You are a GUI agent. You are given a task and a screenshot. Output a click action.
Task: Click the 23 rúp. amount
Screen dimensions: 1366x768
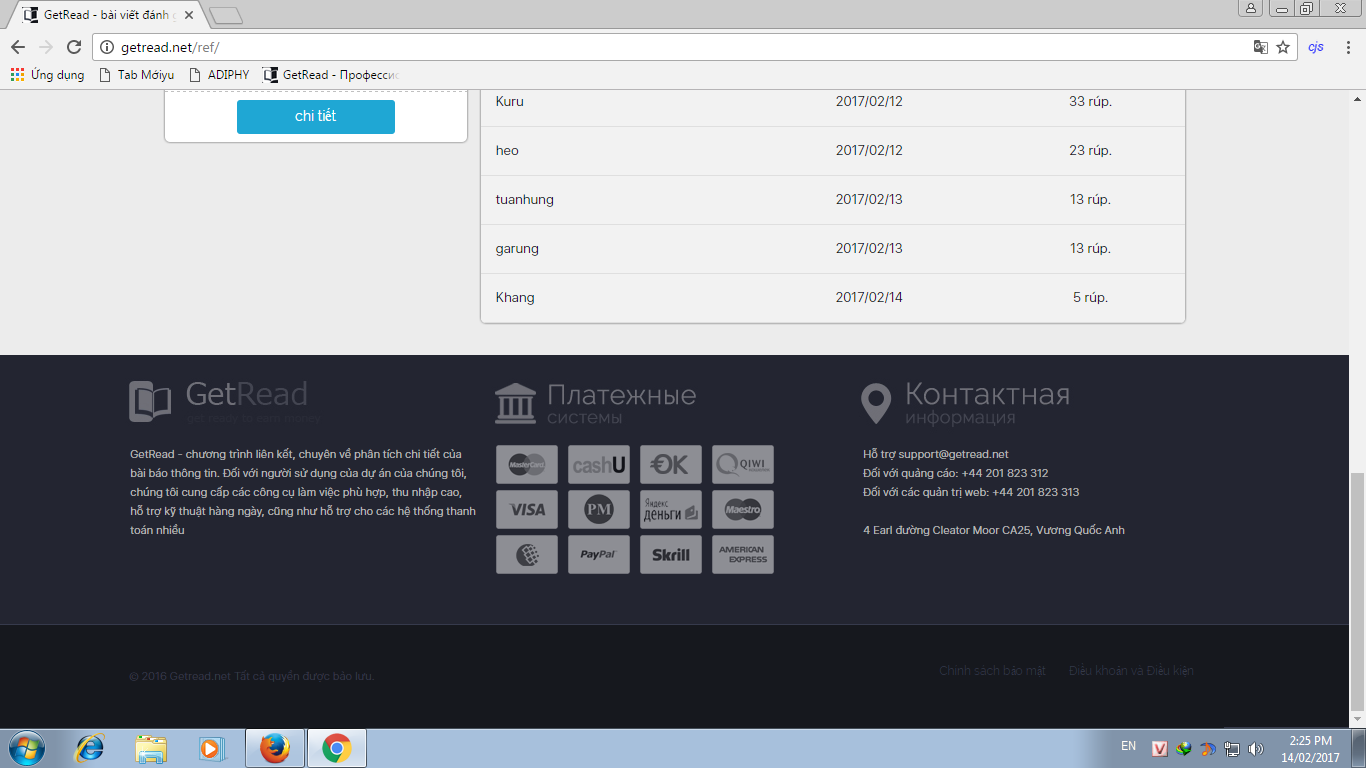tap(1090, 150)
